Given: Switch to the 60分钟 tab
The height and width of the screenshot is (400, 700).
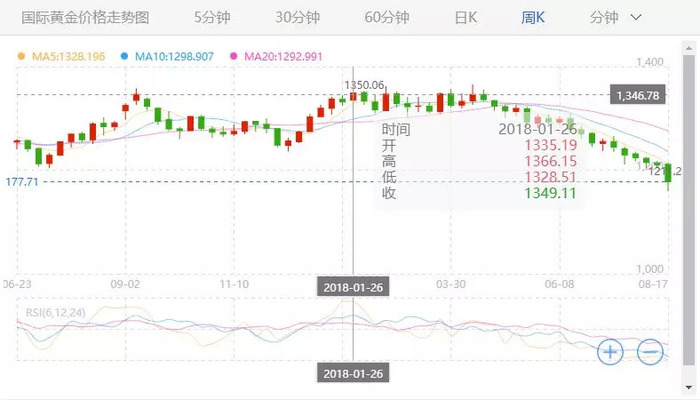Looking at the screenshot, I should click(387, 17).
